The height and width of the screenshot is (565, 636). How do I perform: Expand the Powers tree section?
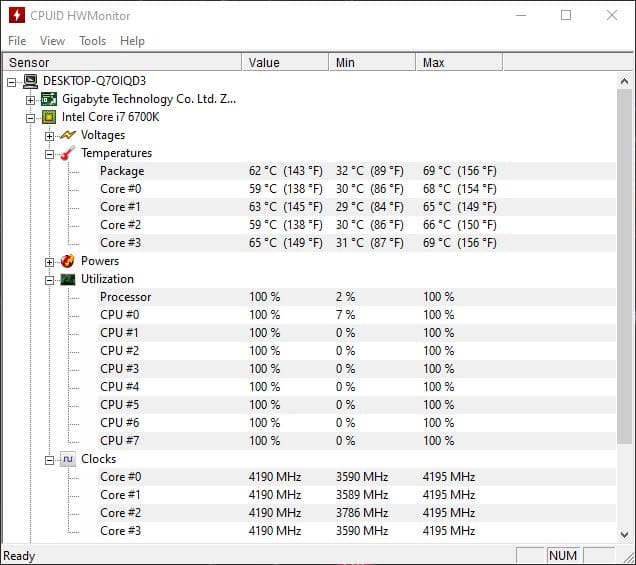(x=50, y=261)
